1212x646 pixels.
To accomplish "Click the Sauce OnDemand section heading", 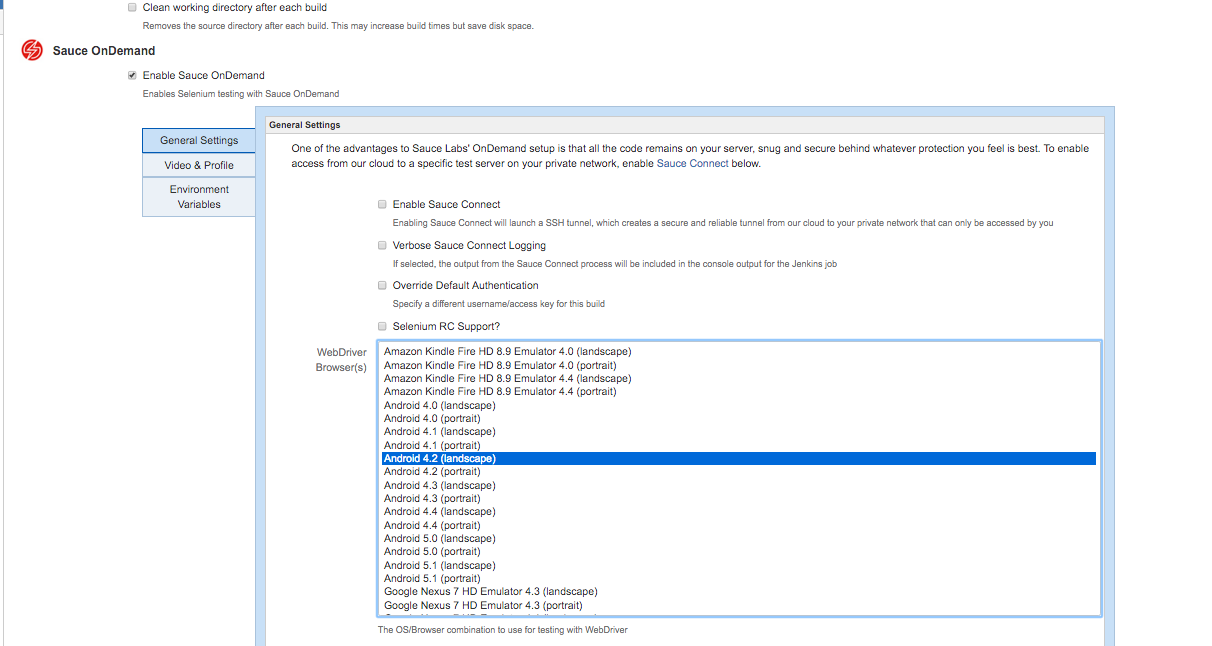I will pos(104,50).
